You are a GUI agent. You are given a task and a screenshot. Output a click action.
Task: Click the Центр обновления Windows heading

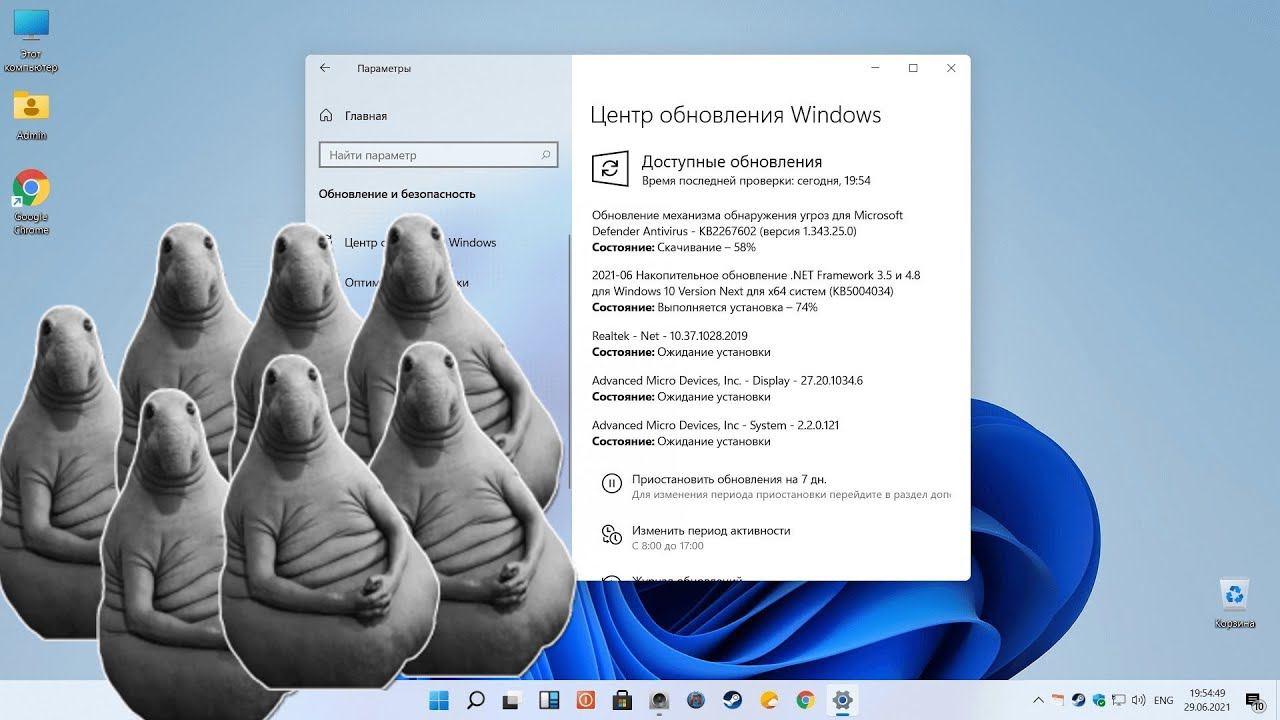coord(736,115)
